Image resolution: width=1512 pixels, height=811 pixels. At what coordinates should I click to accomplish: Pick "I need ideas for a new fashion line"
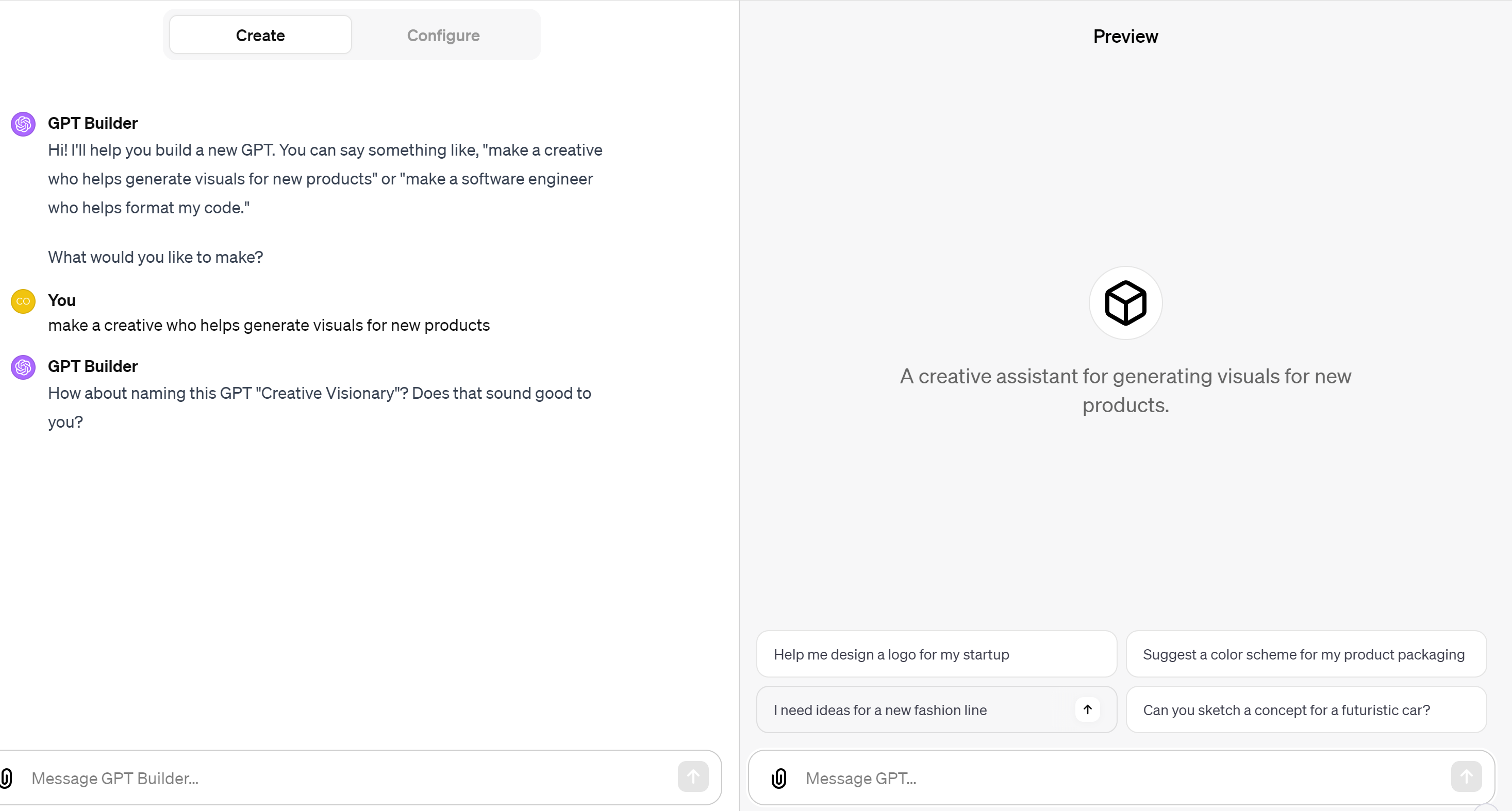[x=880, y=710]
